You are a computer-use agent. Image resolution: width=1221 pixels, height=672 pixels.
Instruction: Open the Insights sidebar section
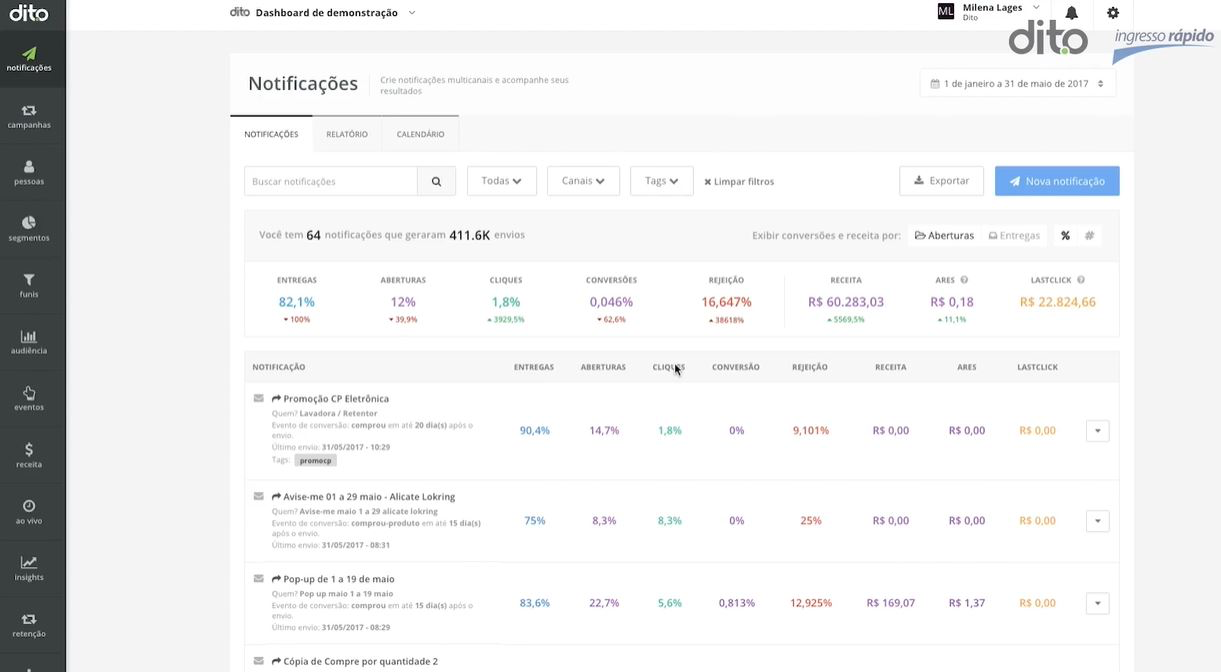tap(29, 570)
